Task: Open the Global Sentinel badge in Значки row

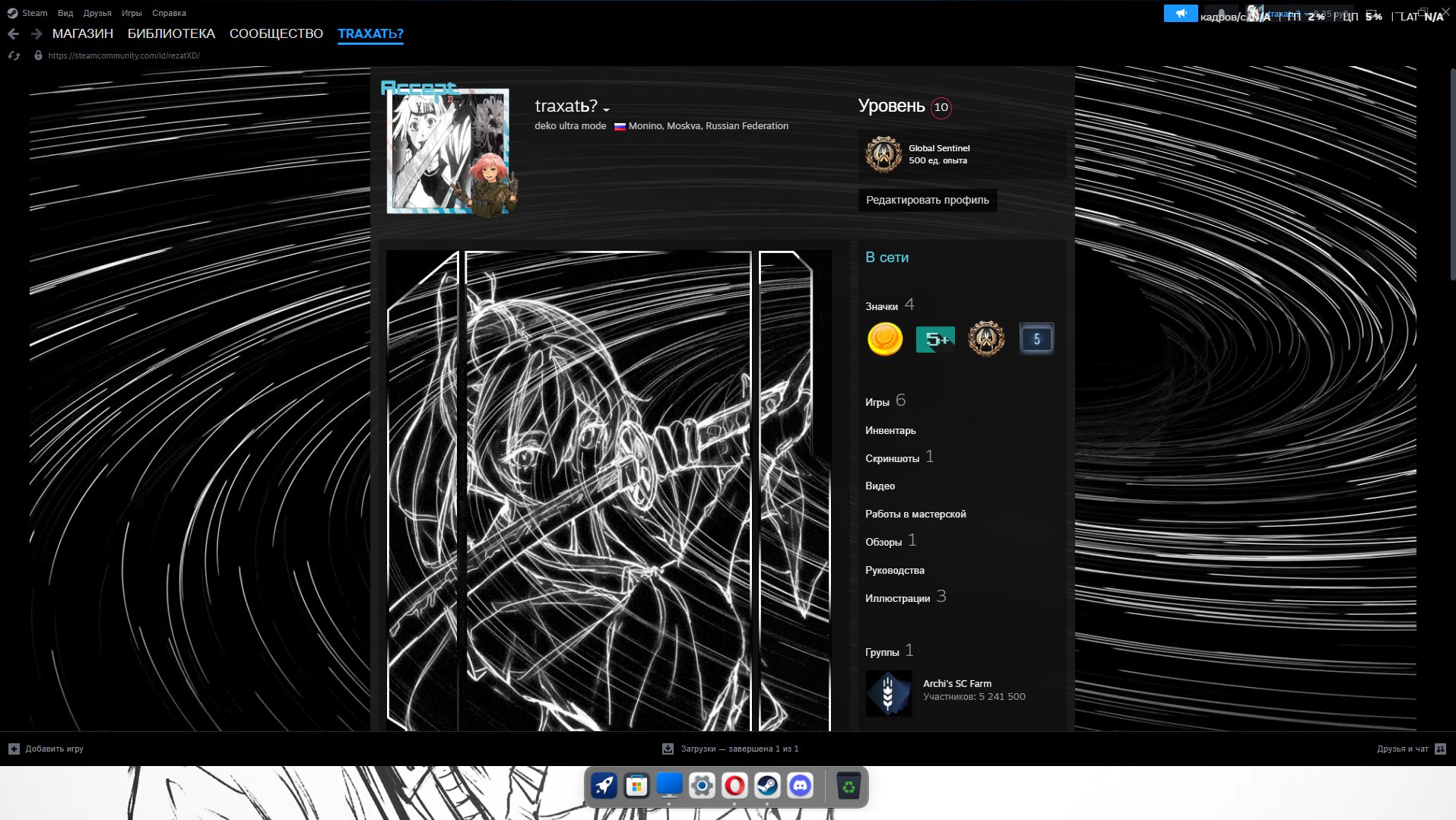Action: (986, 339)
